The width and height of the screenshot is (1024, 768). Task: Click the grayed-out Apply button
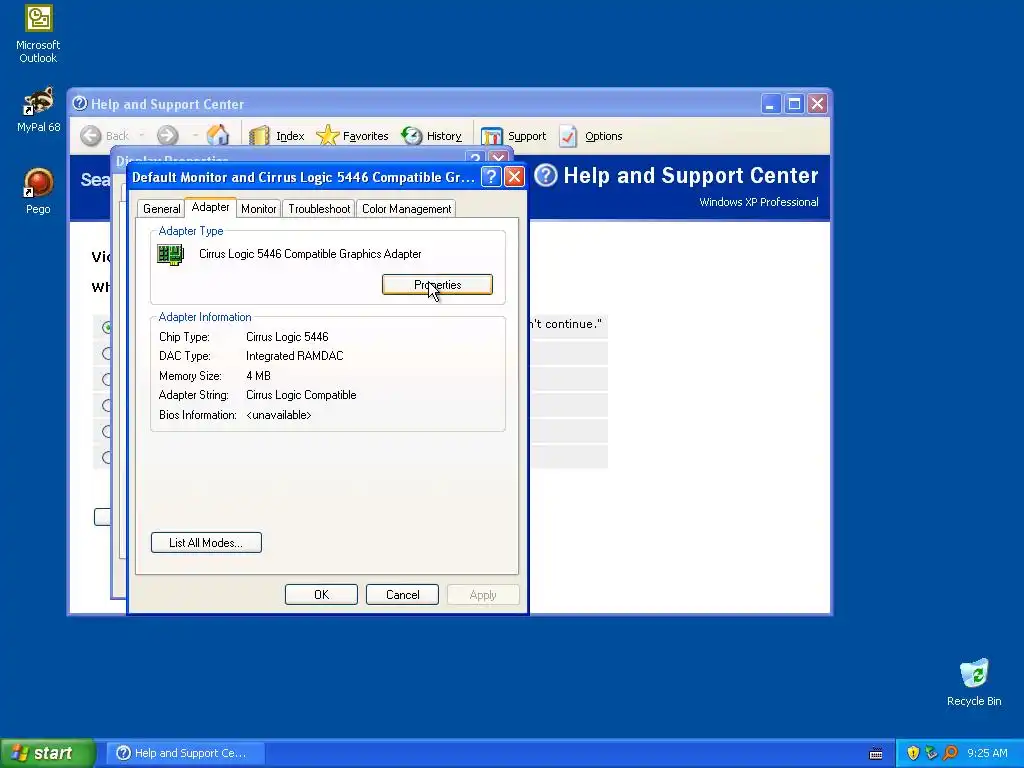click(x=483, y=595)
